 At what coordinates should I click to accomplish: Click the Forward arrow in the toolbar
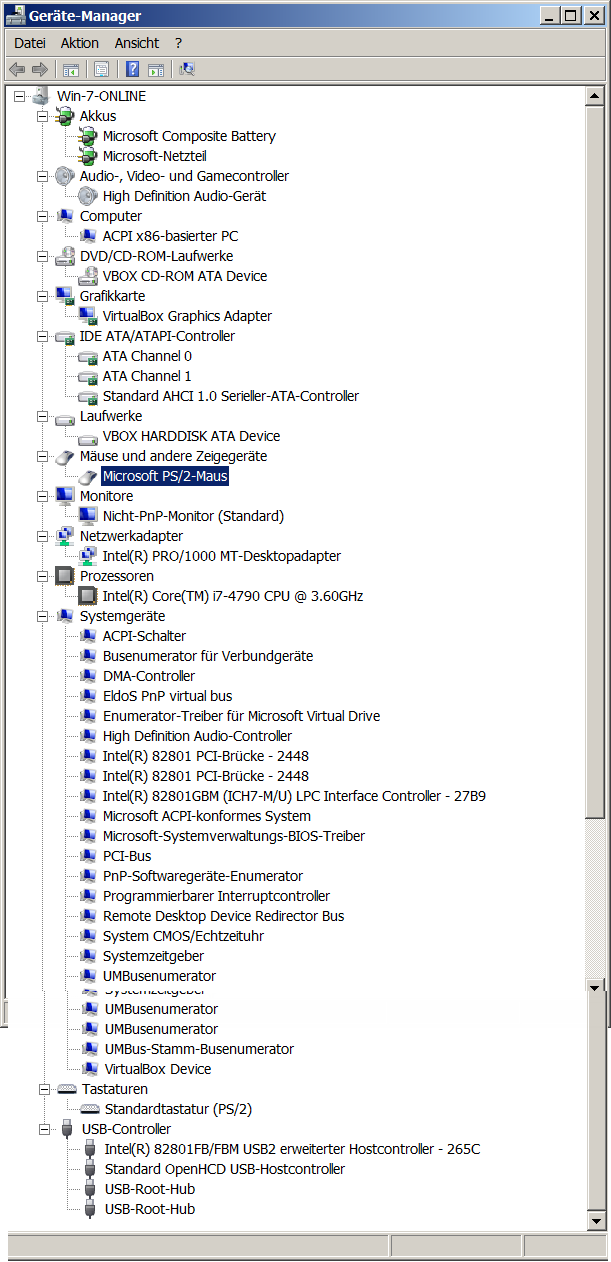click(x=40, y=69)
